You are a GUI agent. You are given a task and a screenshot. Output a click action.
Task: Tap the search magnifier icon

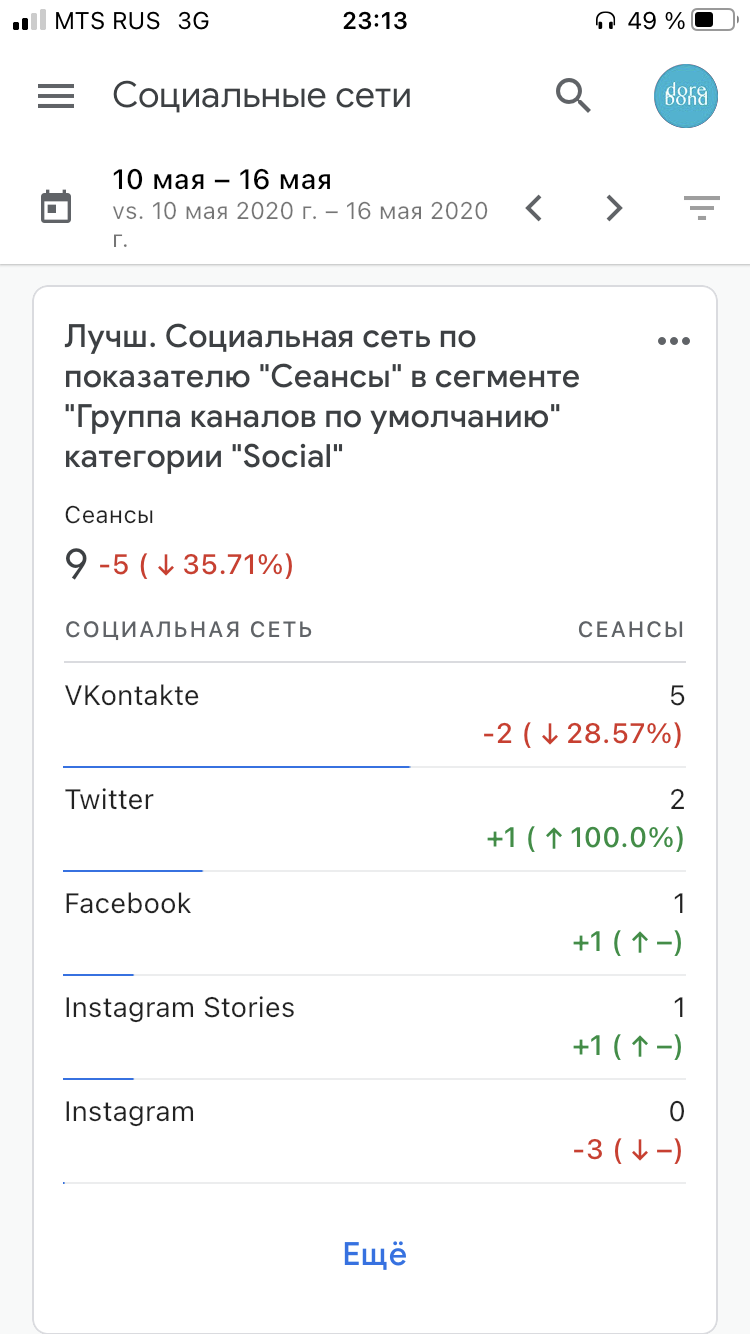click(x=573, y=95)
